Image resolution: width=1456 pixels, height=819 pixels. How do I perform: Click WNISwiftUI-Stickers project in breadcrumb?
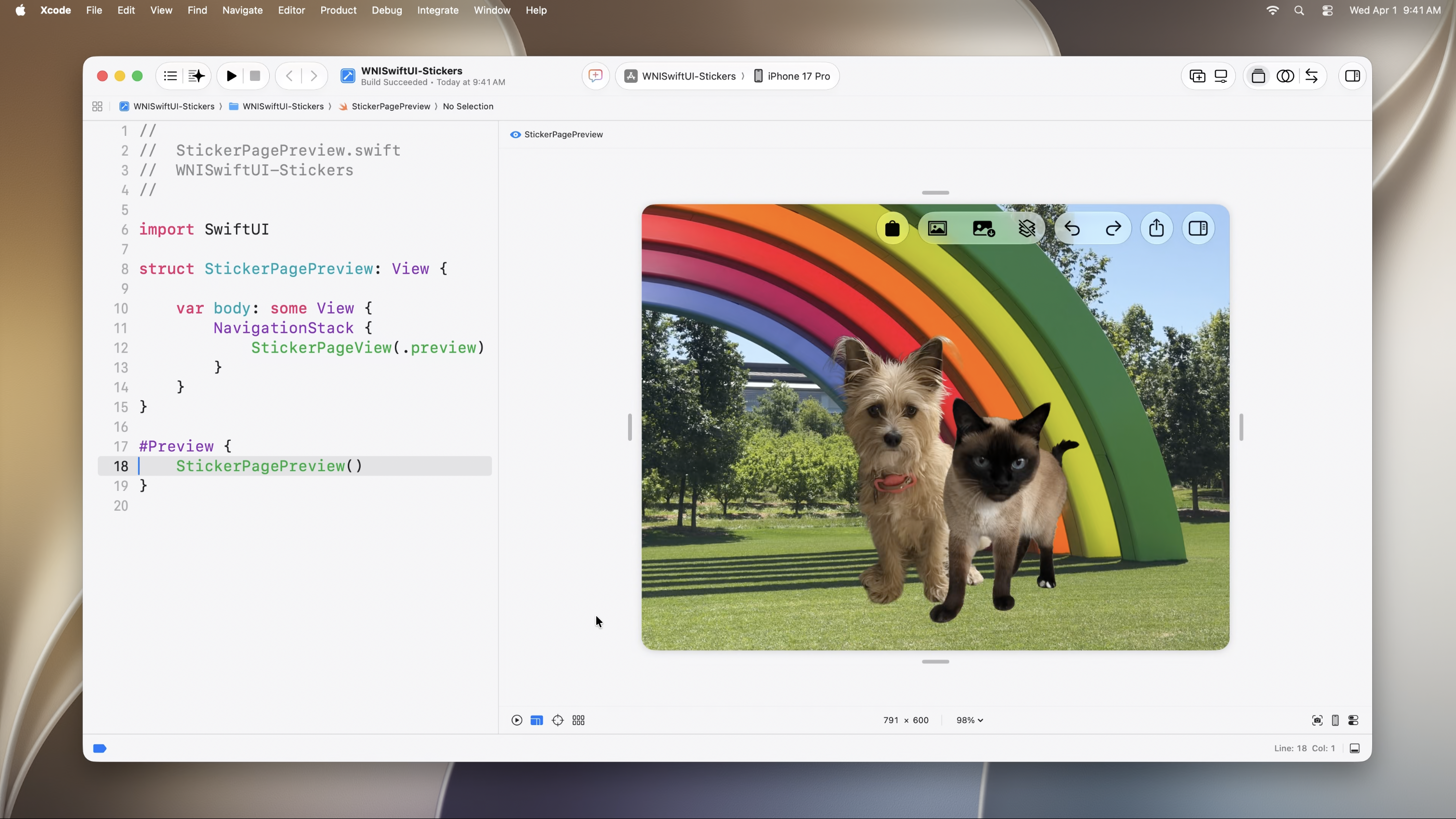coord(167,106)
